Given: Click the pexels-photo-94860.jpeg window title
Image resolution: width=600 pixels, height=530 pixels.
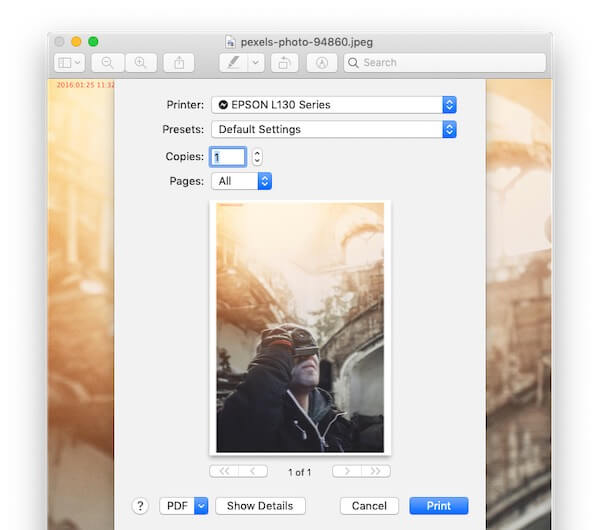Looking at the screenshot, I should pyautogui.click(x=307, y=42).
